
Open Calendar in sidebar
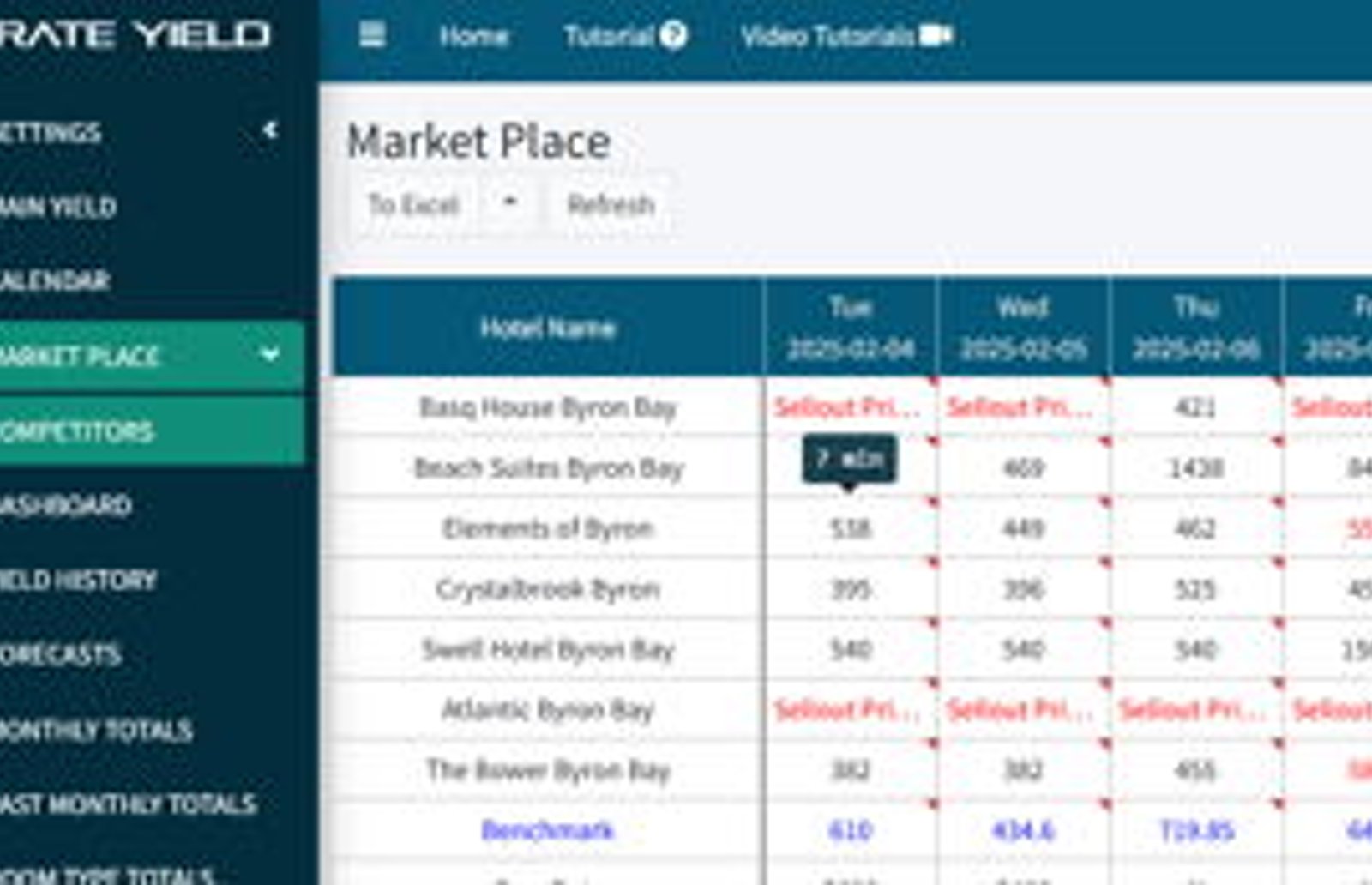click(55, 280)
